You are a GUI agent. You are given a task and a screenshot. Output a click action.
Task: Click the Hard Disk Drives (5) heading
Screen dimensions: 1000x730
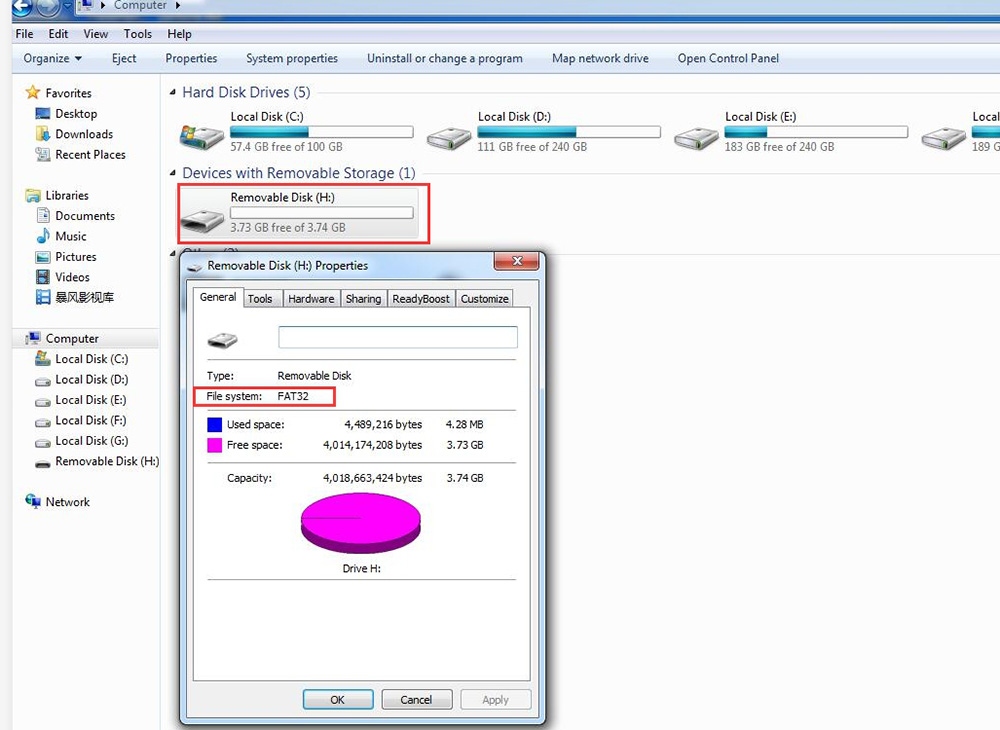[246, 92]
